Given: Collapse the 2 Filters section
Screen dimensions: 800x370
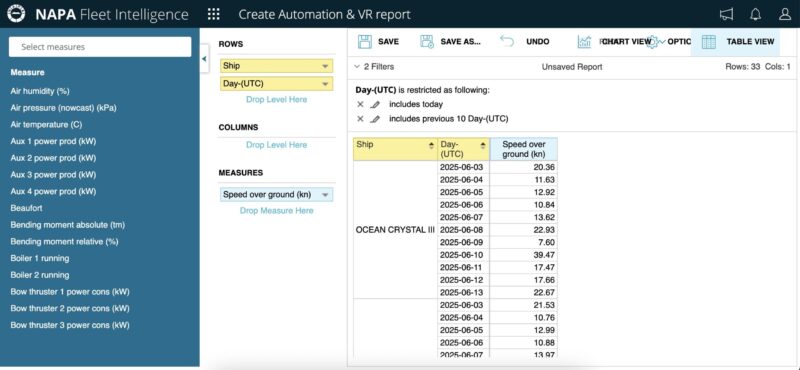Looking at the screenshot, I should (x=374, y=67).
